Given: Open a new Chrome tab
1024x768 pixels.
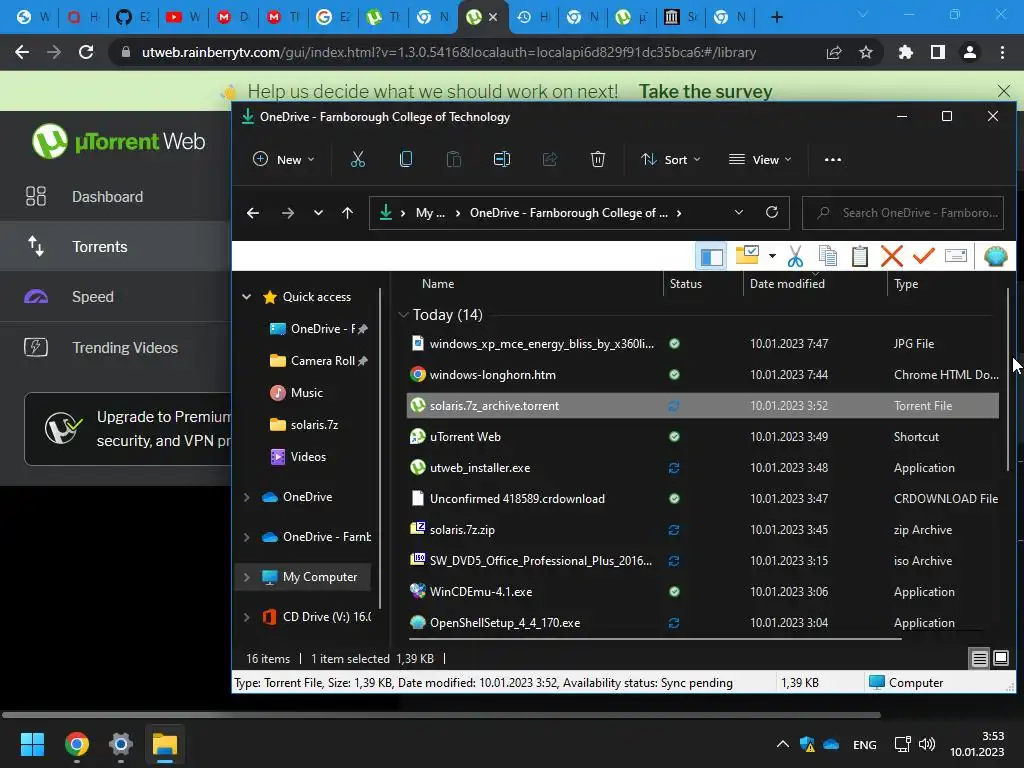Looking at the screenshot, I should (776, 17).
